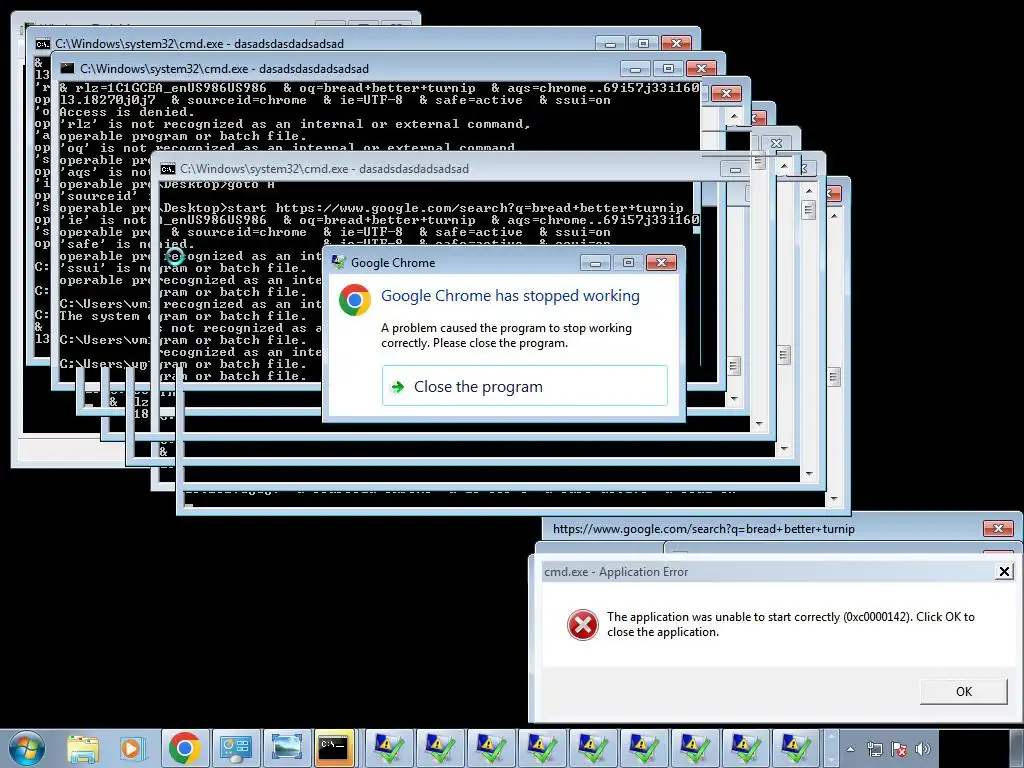Maximize the rearmost titled cmd.exe window
1024x768 pixels.
tap(643, 44)
